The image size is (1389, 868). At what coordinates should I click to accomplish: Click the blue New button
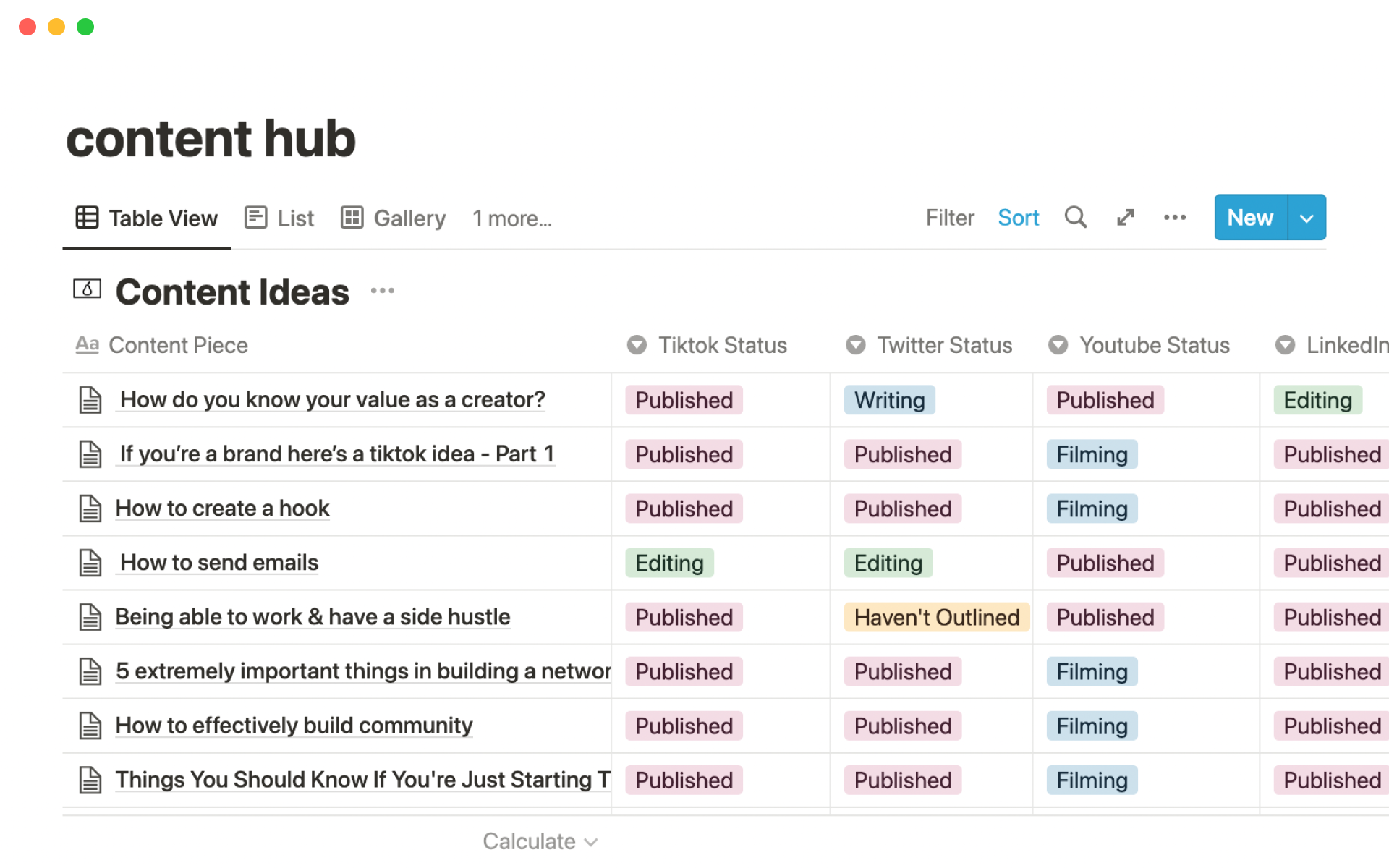(1250, 218)
